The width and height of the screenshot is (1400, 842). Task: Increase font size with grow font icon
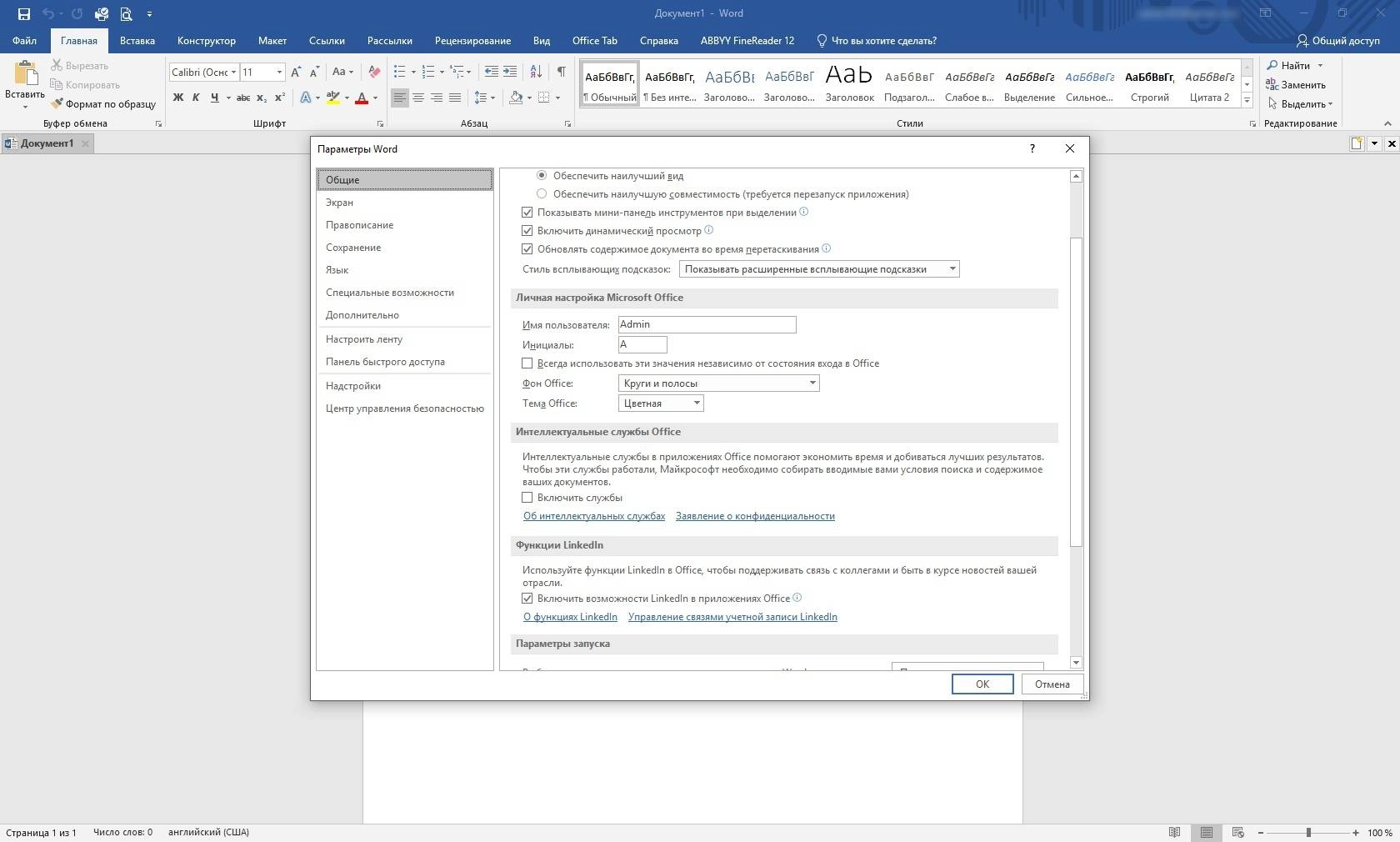[296, 73]
